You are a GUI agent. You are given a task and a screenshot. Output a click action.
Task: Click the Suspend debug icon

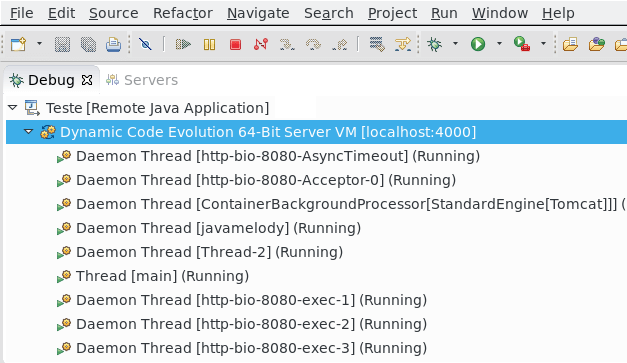point(210,44)
